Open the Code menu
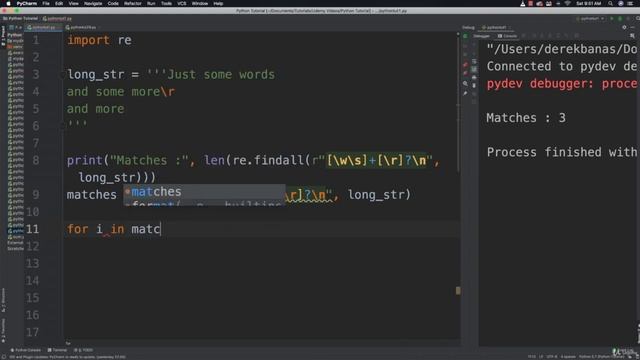This screenshot has height=360, width=640. pyautogui.click(x=113, y=3)
